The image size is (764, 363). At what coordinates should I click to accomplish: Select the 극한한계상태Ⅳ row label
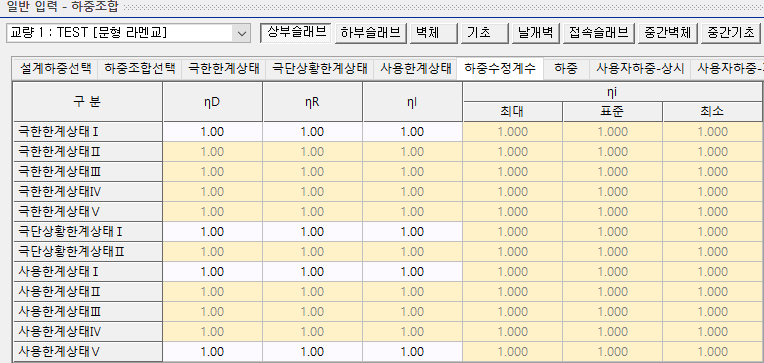coord(88,191)
